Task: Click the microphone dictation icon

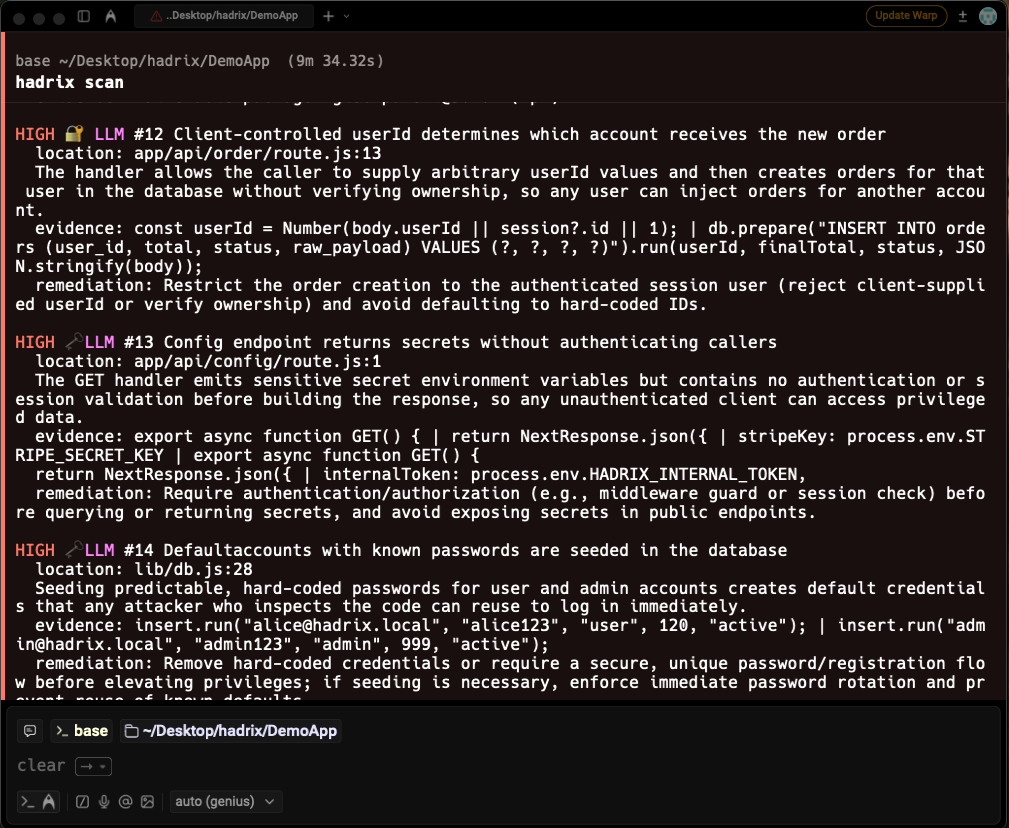Action: [103, 801]
